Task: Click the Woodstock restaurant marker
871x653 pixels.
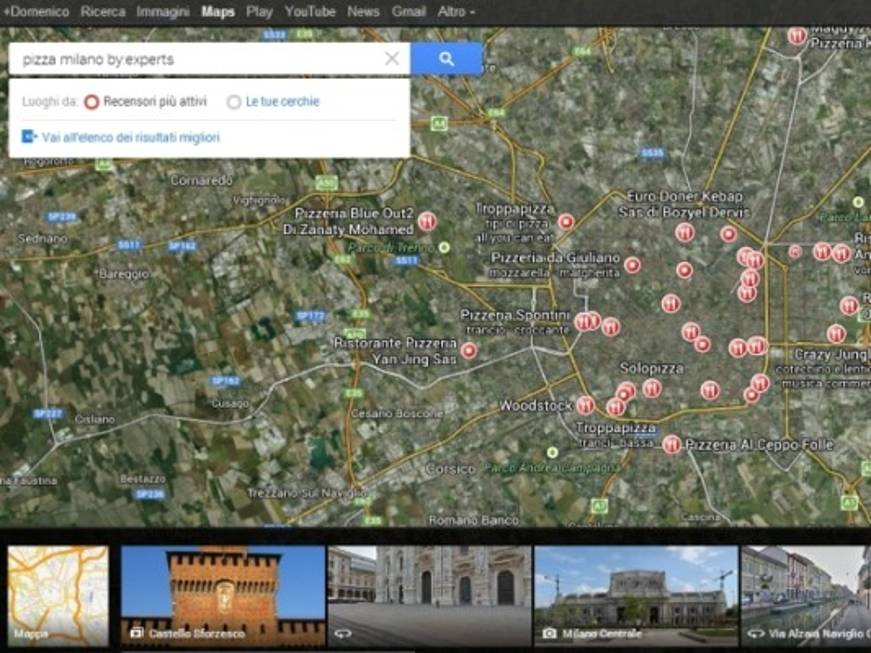Action: click(585, 406)
